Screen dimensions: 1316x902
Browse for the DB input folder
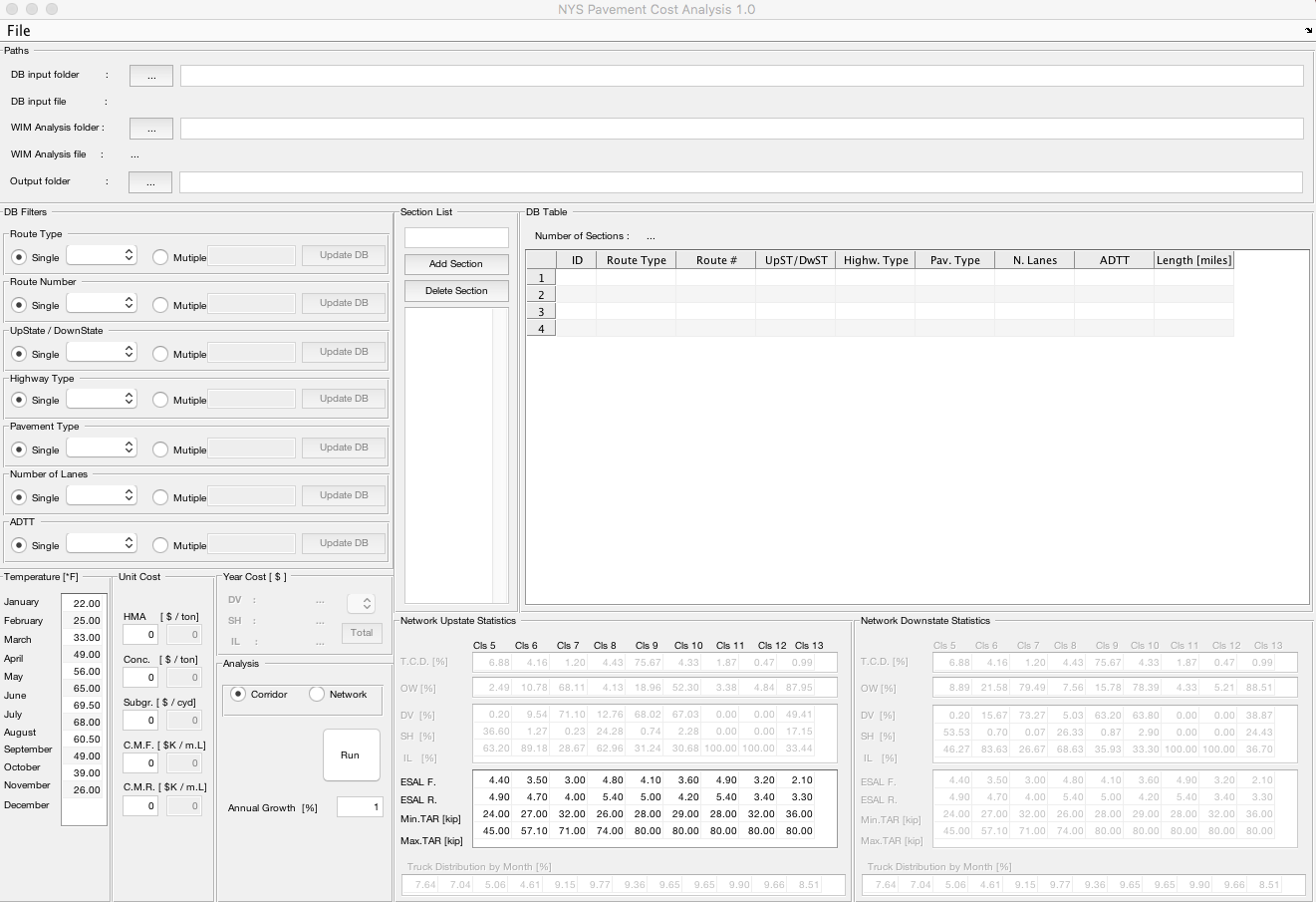coord(151,76)
